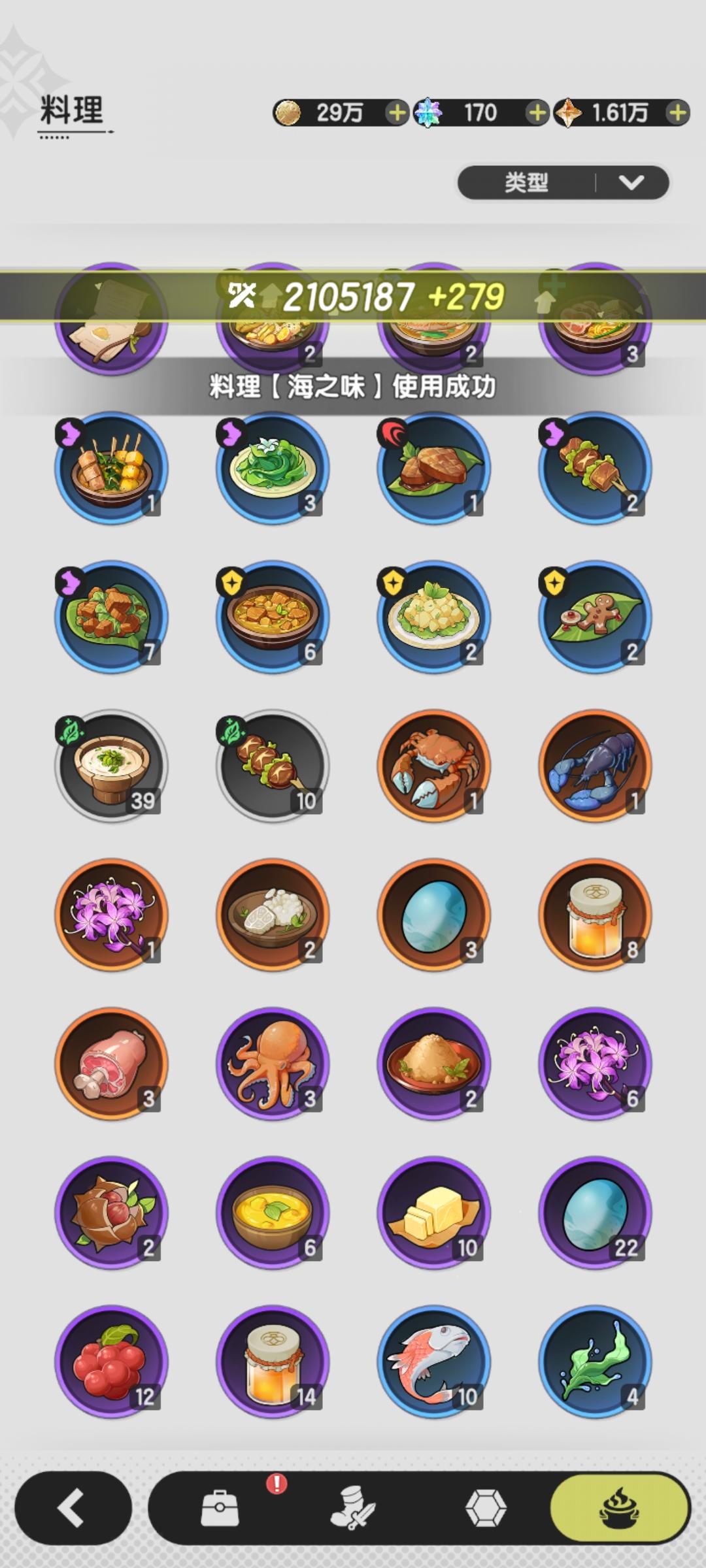Select the red berries with count 12
The width and height of the screenshot is (706, 1568).
point(111,1362)
